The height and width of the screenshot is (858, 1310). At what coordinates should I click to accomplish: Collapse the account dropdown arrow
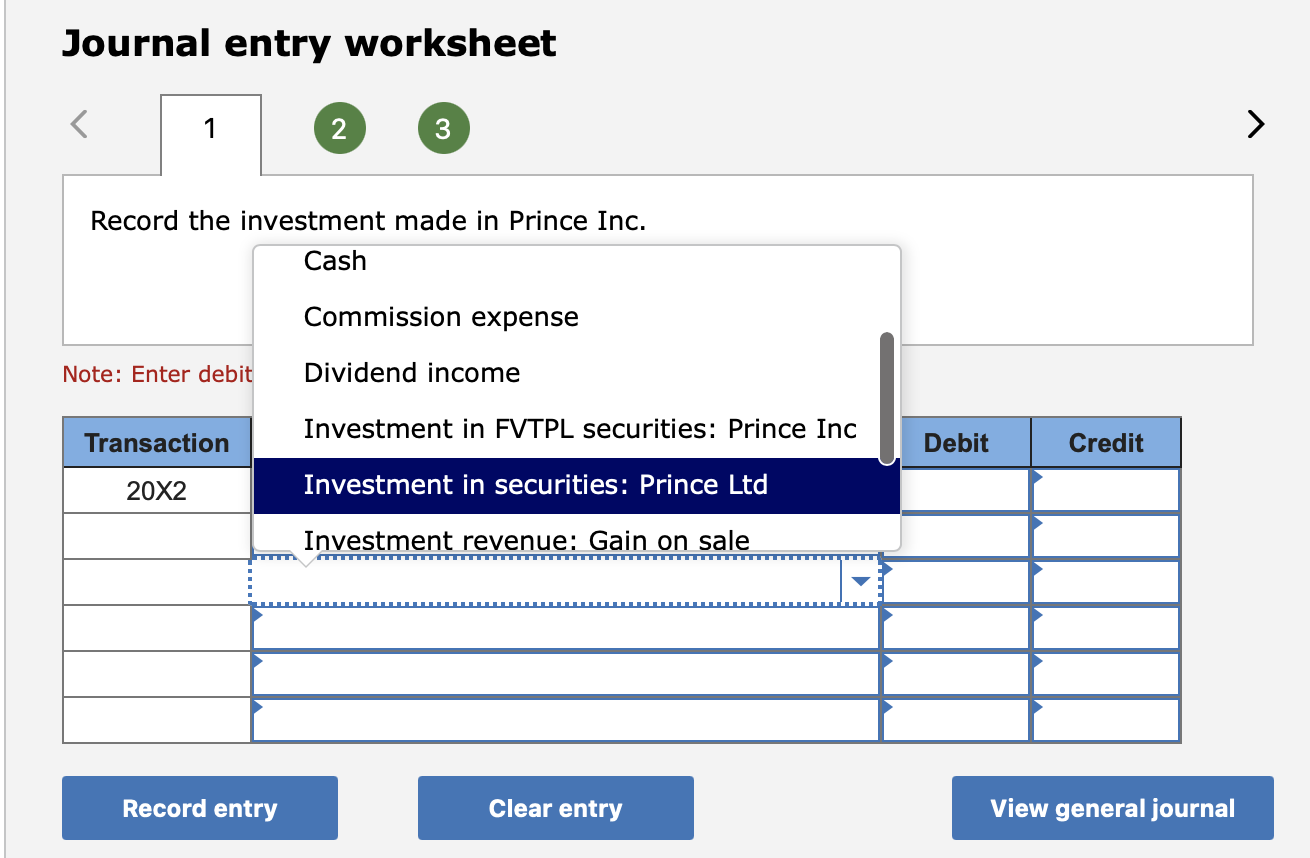pyautogui.click(x=860, y=582)
